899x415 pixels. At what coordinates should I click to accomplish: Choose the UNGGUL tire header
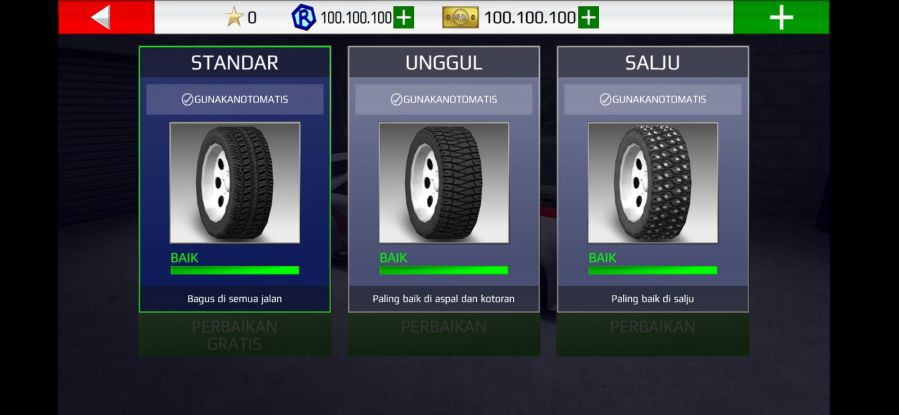(x=444, y=62)
